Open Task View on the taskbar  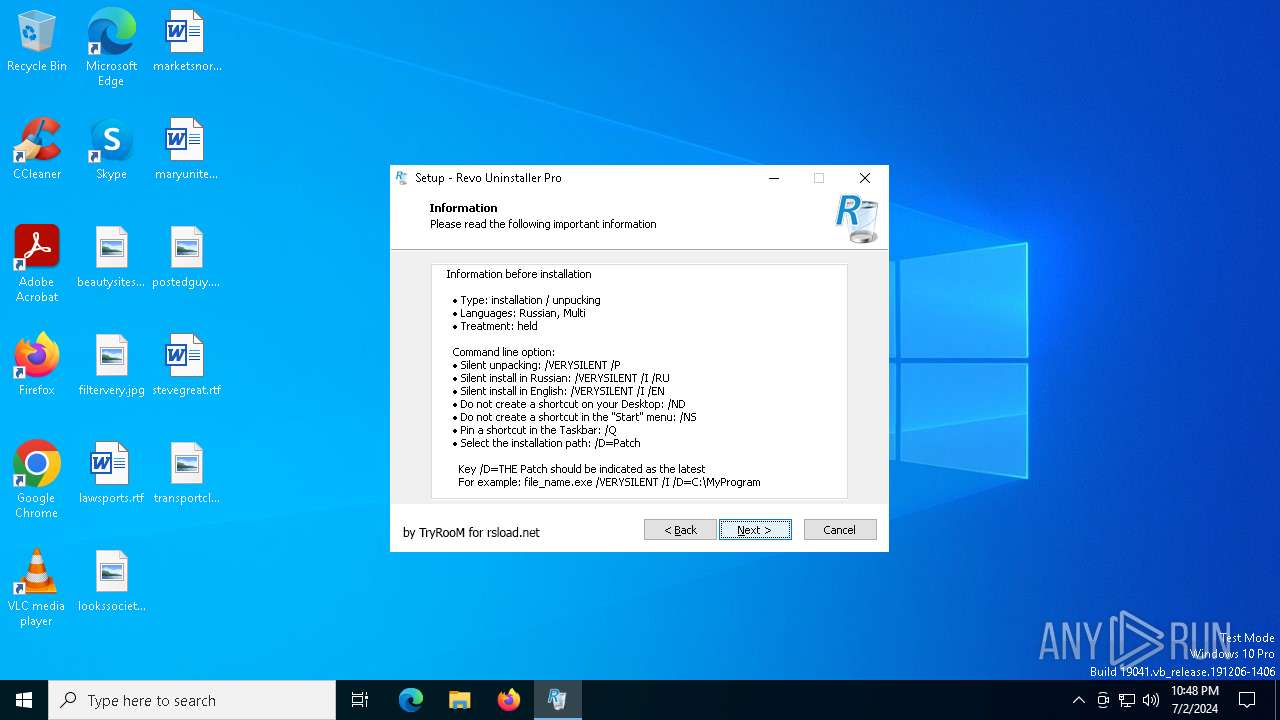point(360,700)
